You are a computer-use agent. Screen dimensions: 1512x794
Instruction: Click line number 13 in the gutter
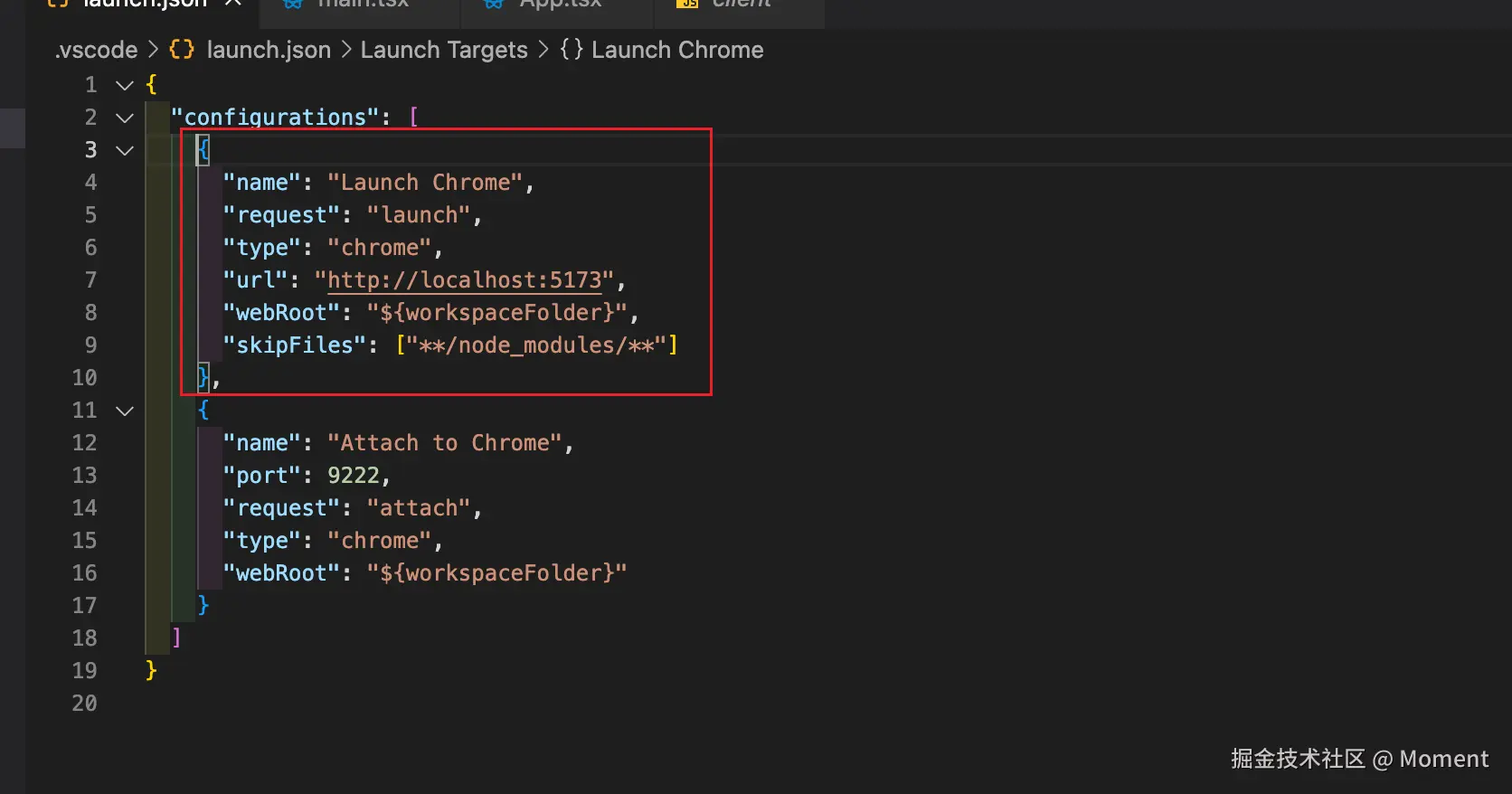point(84,476)
